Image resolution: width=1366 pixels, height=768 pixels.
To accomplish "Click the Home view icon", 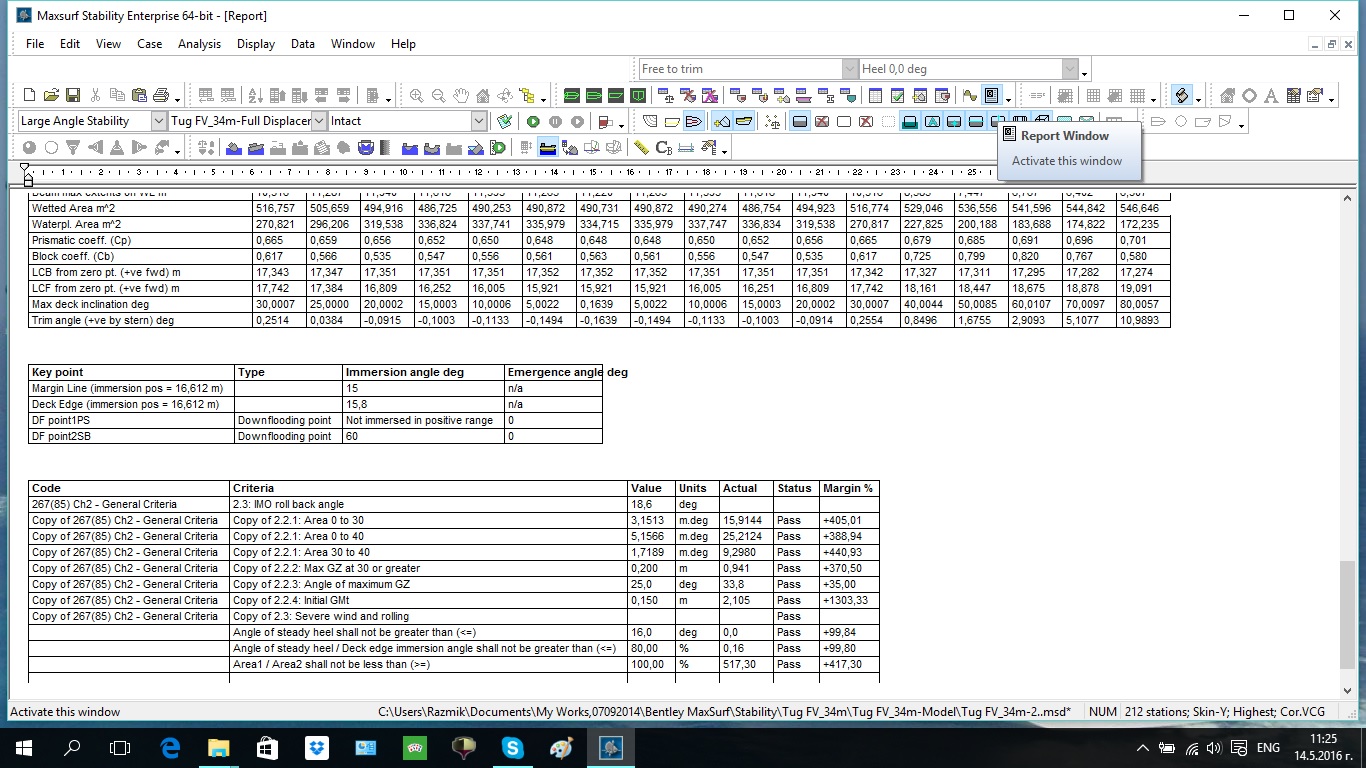I will tap(483, 96).
